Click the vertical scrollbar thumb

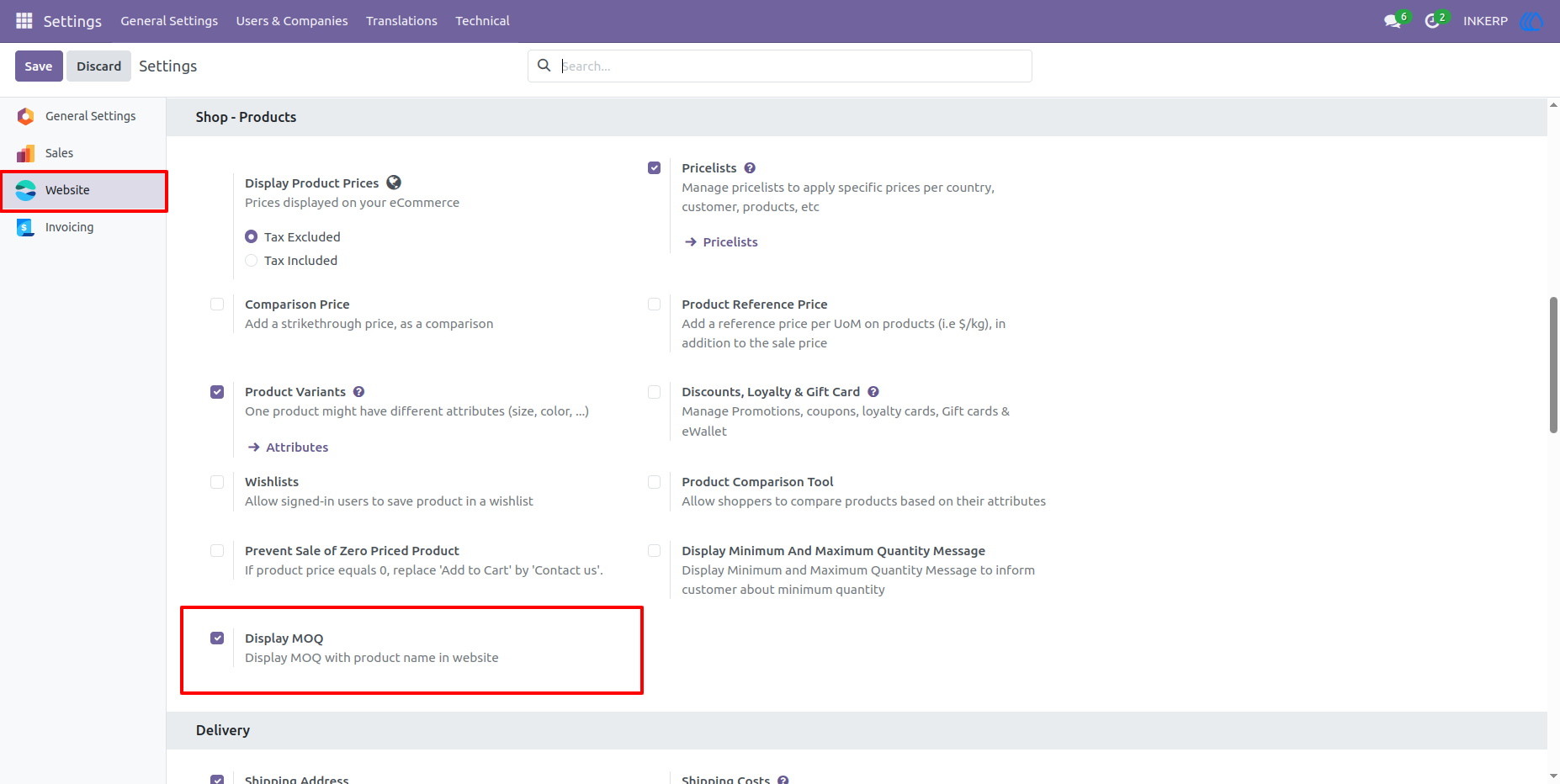point(1553,365)
